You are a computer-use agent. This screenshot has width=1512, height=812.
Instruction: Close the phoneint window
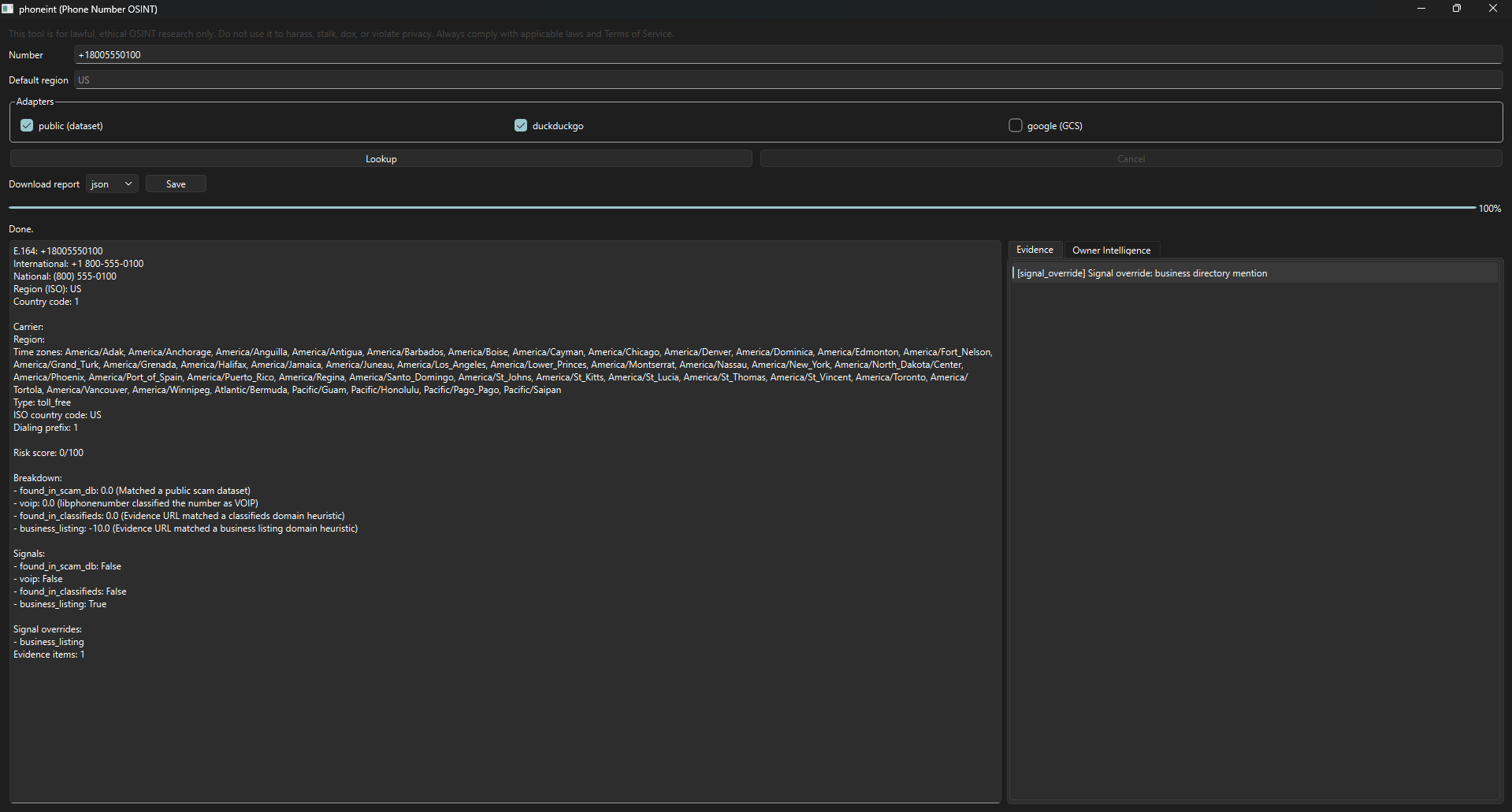tap(1493, 9)
